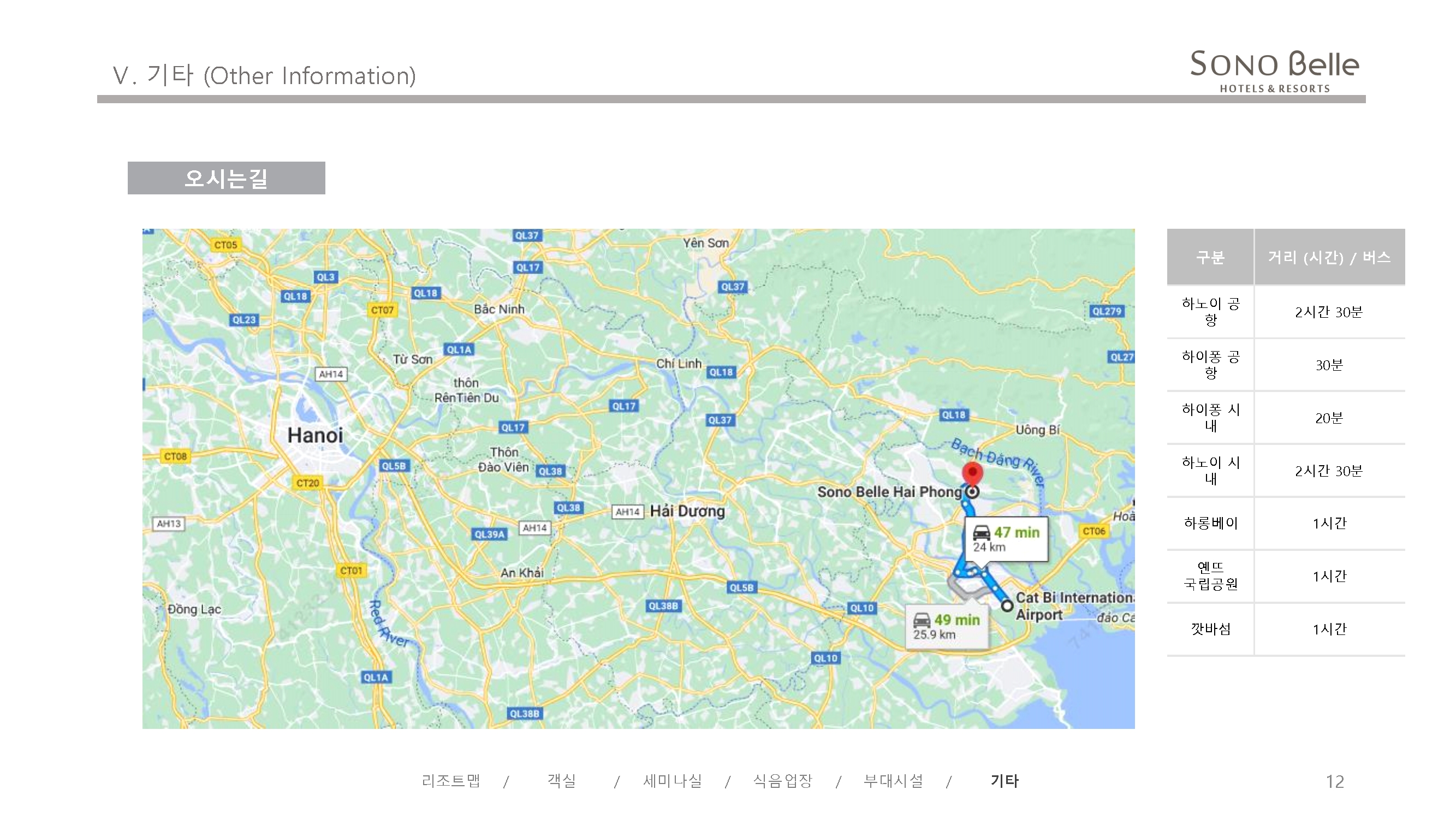The image size is (1456, 819).
Task: Go to the 세미나실 section
Action: [x=672, y=781]
